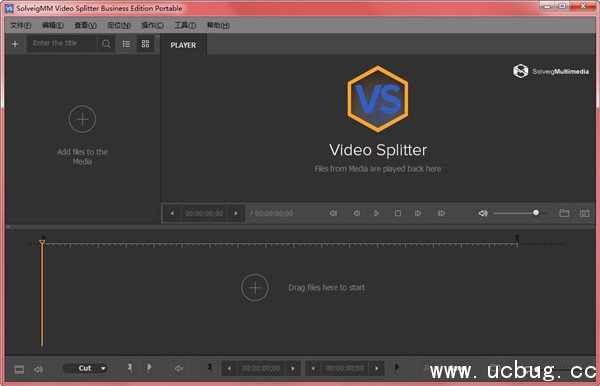
Task: Open the 操作(C) menu
Action: coord(152,25)
